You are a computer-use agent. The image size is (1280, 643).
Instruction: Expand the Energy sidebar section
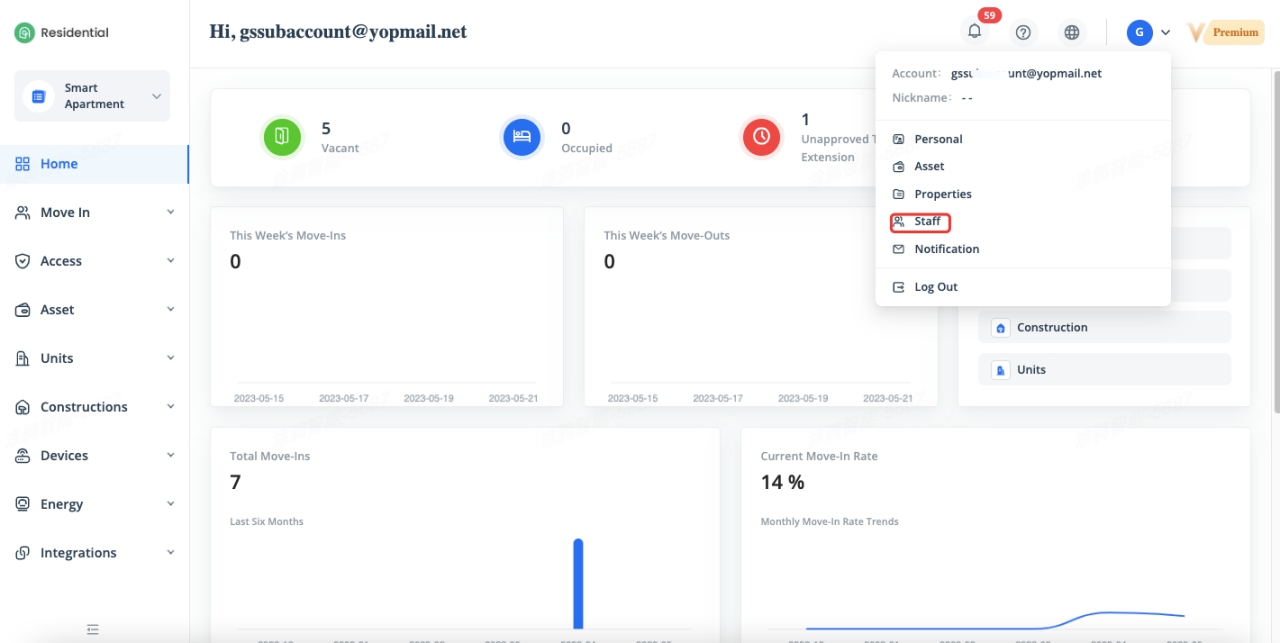93,504
